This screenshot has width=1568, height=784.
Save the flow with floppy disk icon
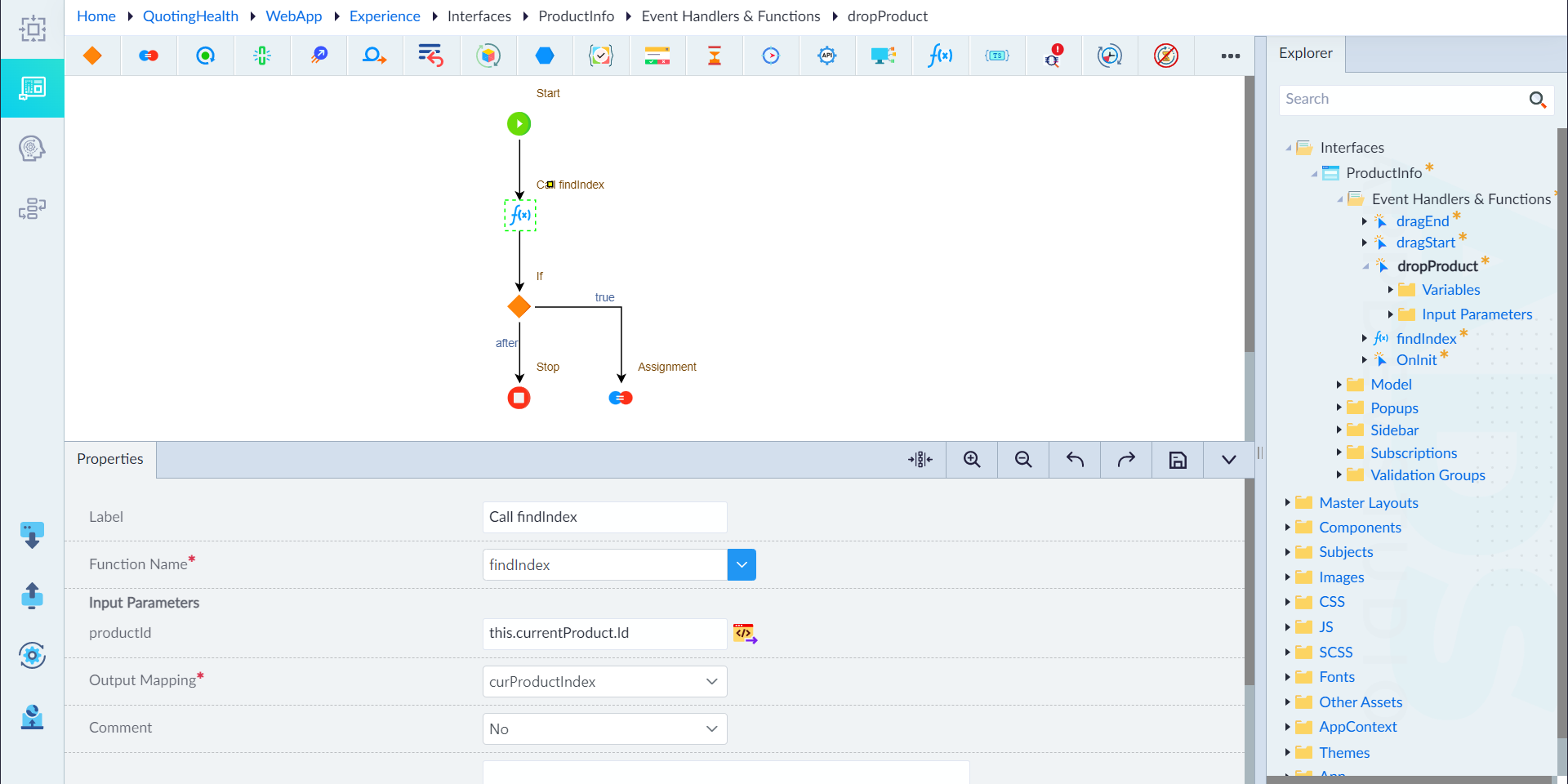[1178, 460]
